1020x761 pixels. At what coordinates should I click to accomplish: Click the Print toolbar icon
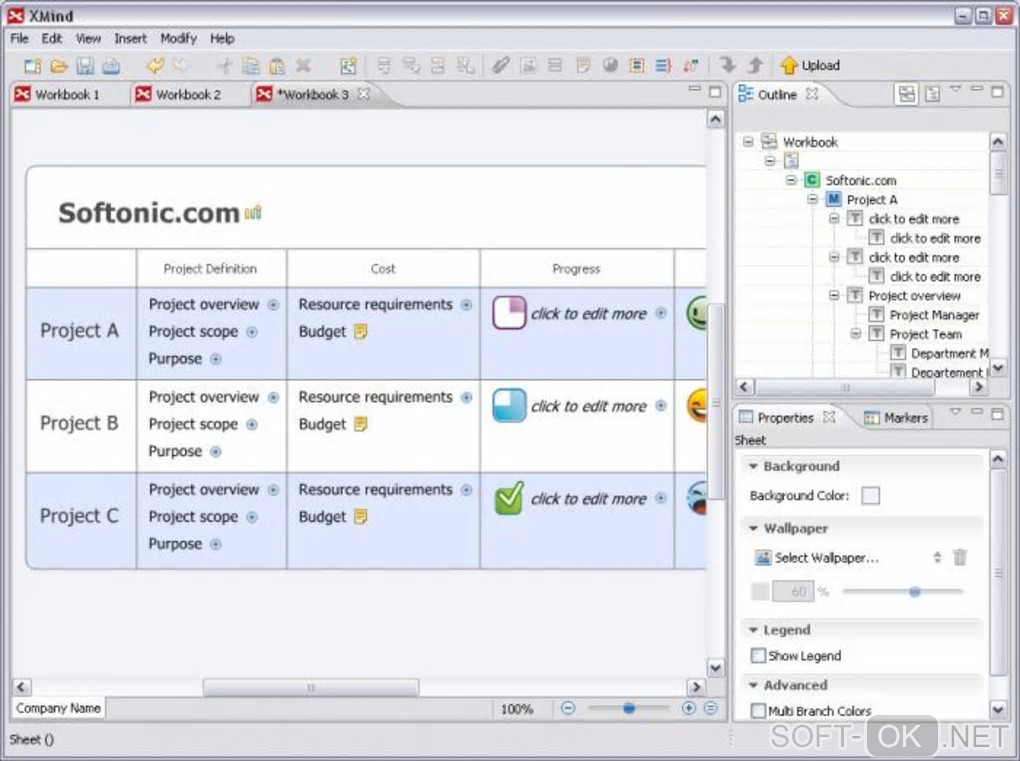pos(111,65)
